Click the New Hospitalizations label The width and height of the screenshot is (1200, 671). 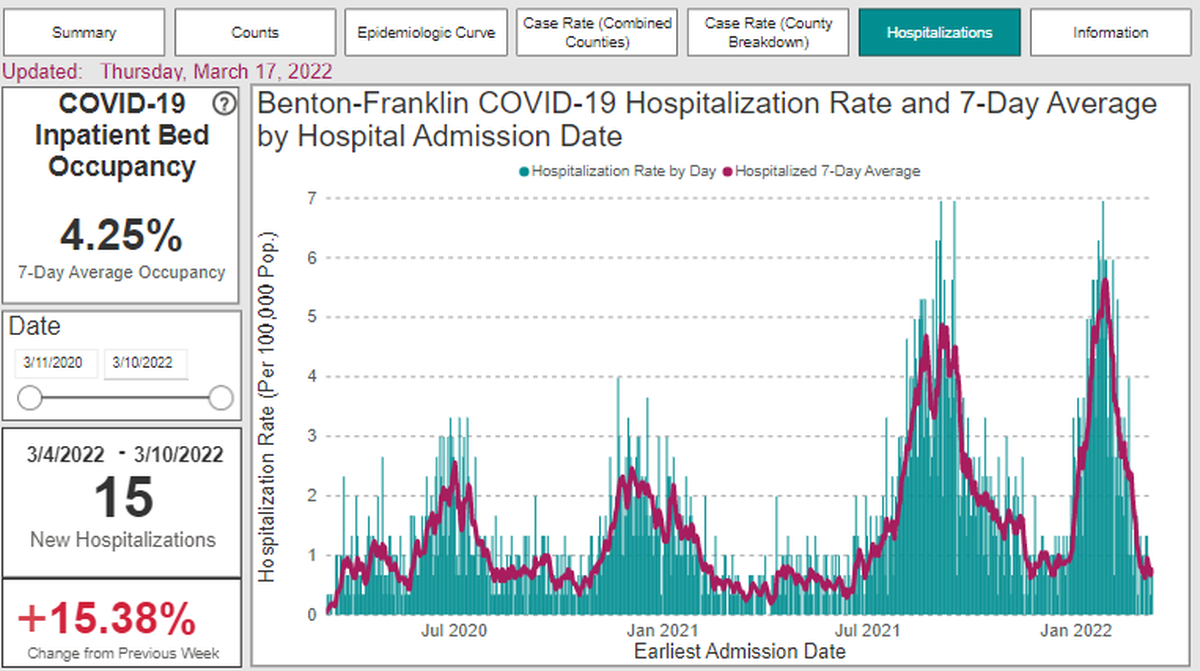click(123, 540)
